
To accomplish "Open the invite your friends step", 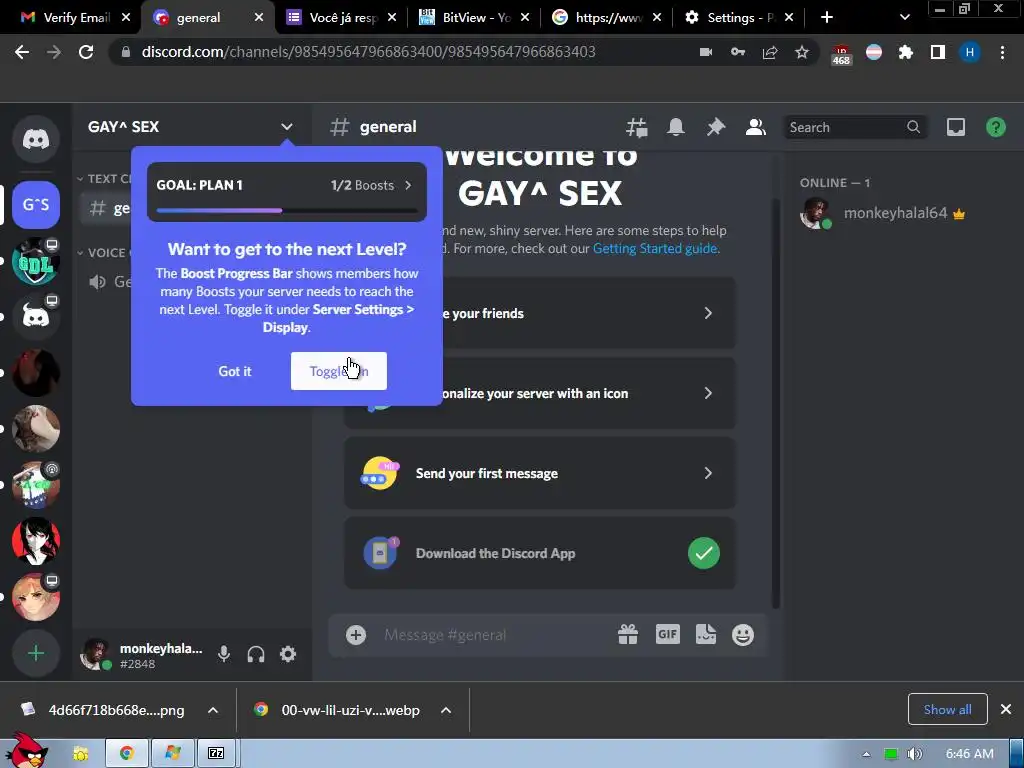I will pos(539,313).
